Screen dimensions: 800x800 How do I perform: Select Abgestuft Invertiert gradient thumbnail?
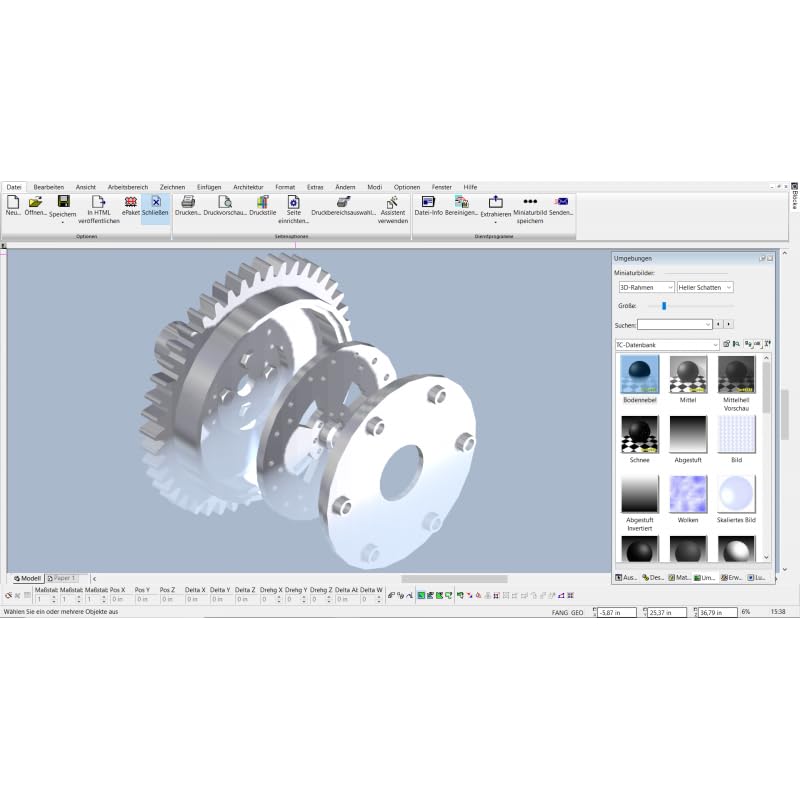point(640,494)
